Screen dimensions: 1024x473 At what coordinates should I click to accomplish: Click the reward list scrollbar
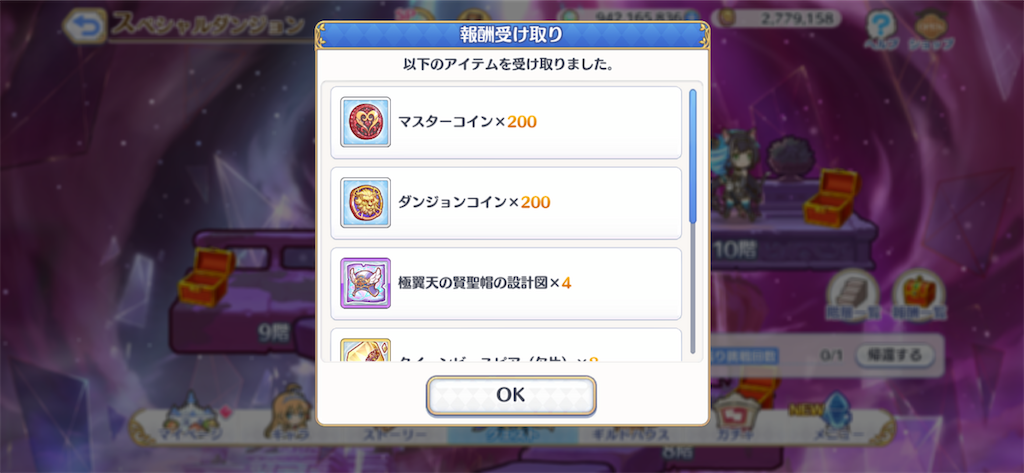point(693,222)
